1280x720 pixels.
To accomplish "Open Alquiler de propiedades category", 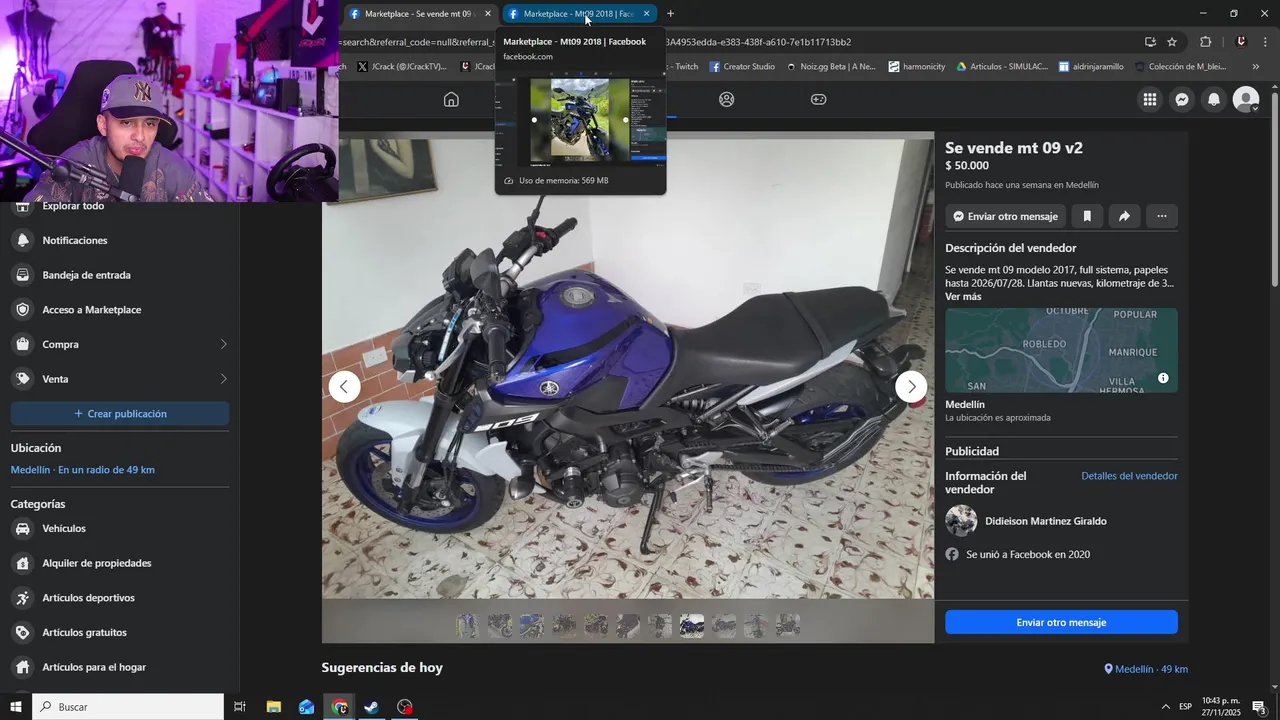I will tap(120, 563).
